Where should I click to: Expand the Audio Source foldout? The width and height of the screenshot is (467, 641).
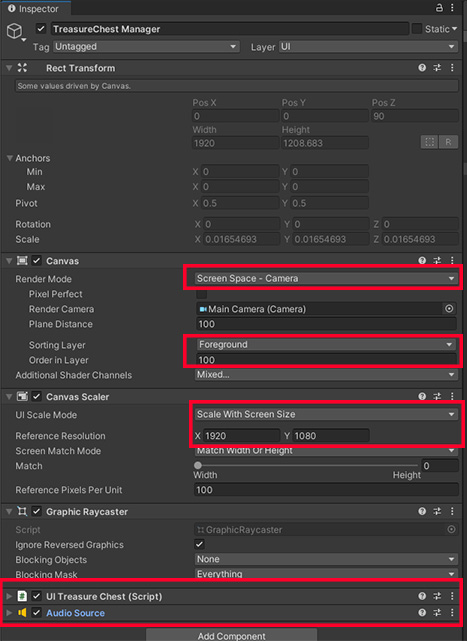[9, 612]
